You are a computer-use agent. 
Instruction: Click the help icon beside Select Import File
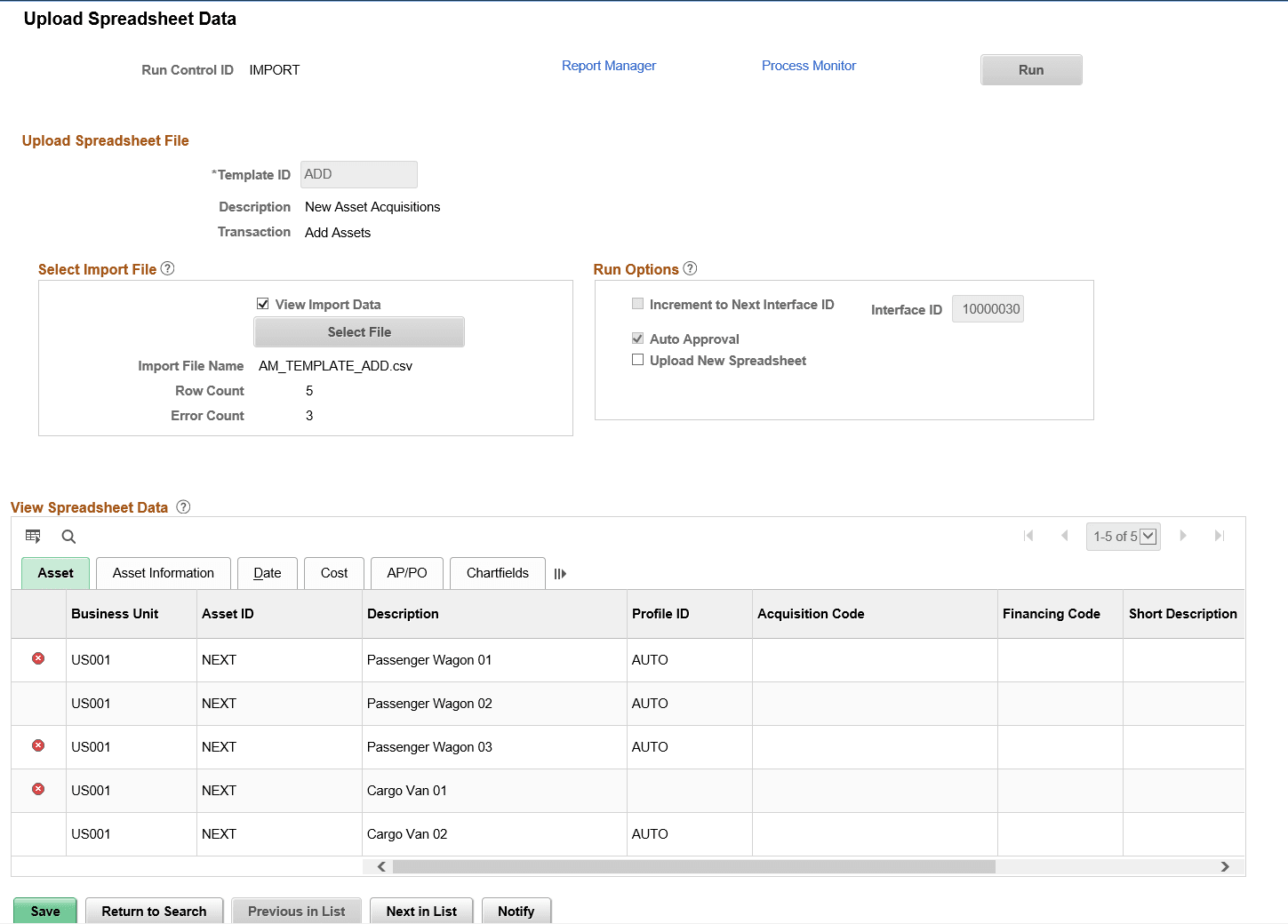[x=167, y=267]
